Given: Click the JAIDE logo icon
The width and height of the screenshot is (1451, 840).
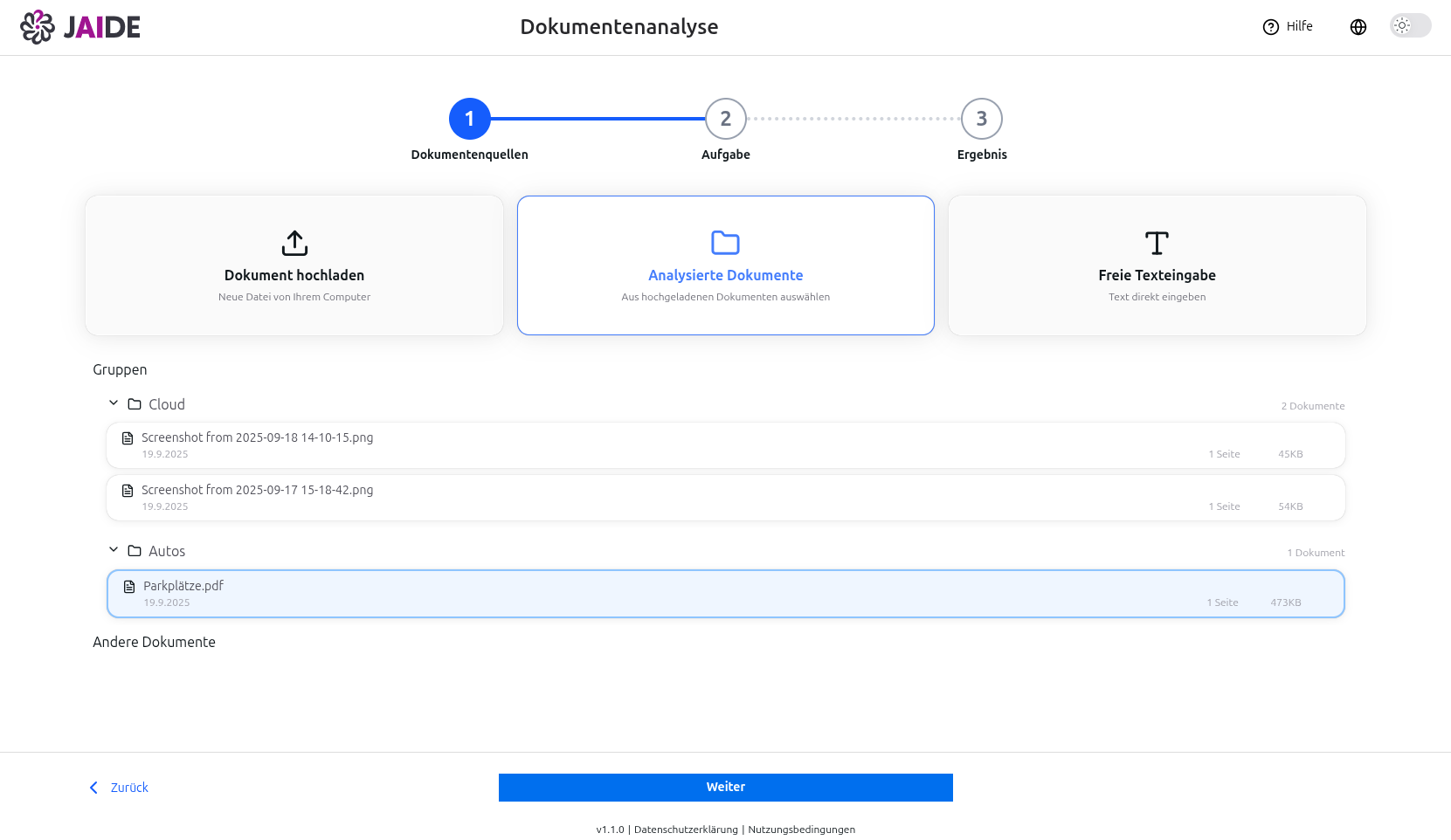Looking at the screenshot, I should [x=38, y=27].
